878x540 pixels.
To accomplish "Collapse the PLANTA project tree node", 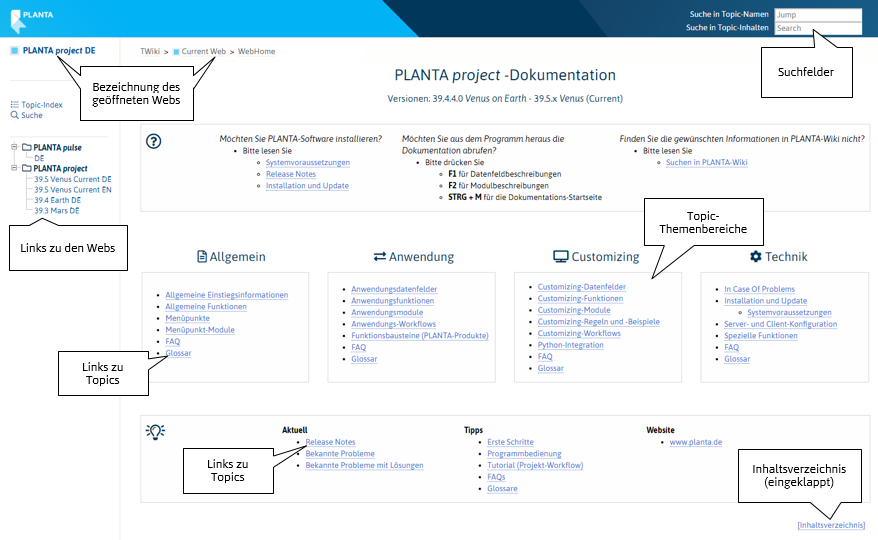I will (x=14, y=168).
